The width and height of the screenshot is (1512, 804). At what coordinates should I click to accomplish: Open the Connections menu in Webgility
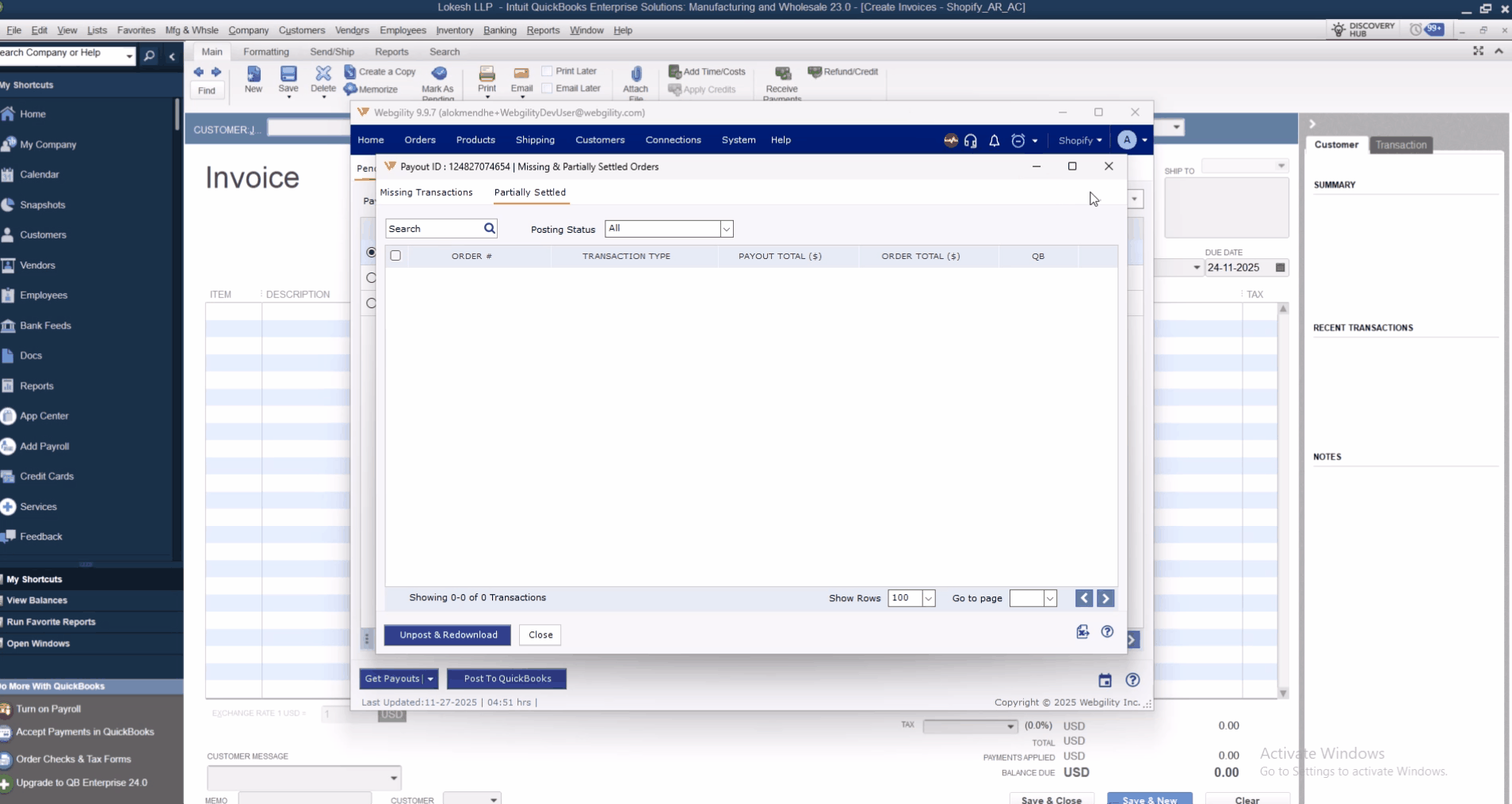(x=673, y=140)
